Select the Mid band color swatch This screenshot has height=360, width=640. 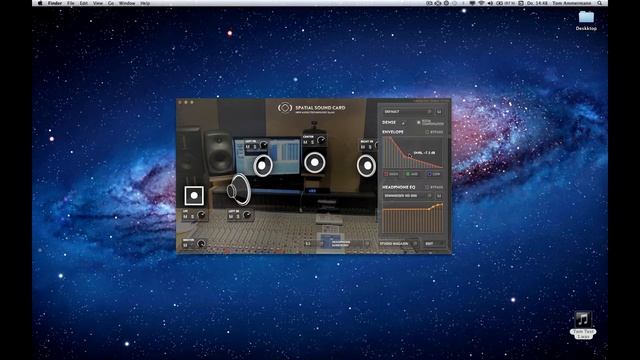point(407,174)
